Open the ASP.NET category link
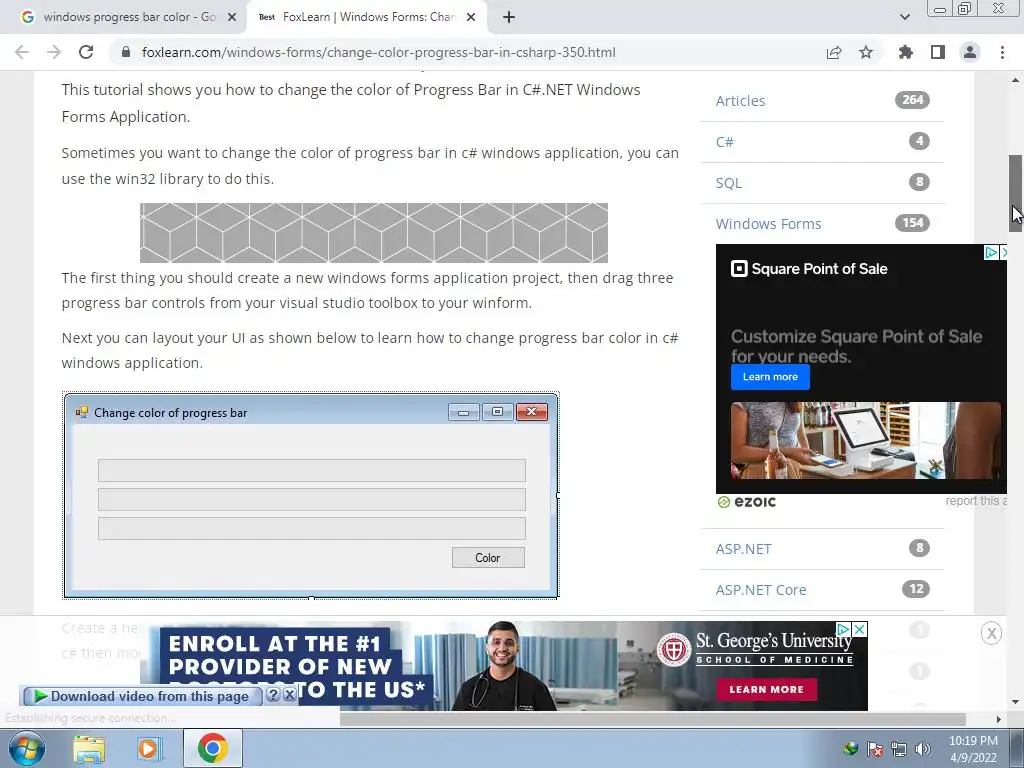1024x768 pixels. coord(744,549)
